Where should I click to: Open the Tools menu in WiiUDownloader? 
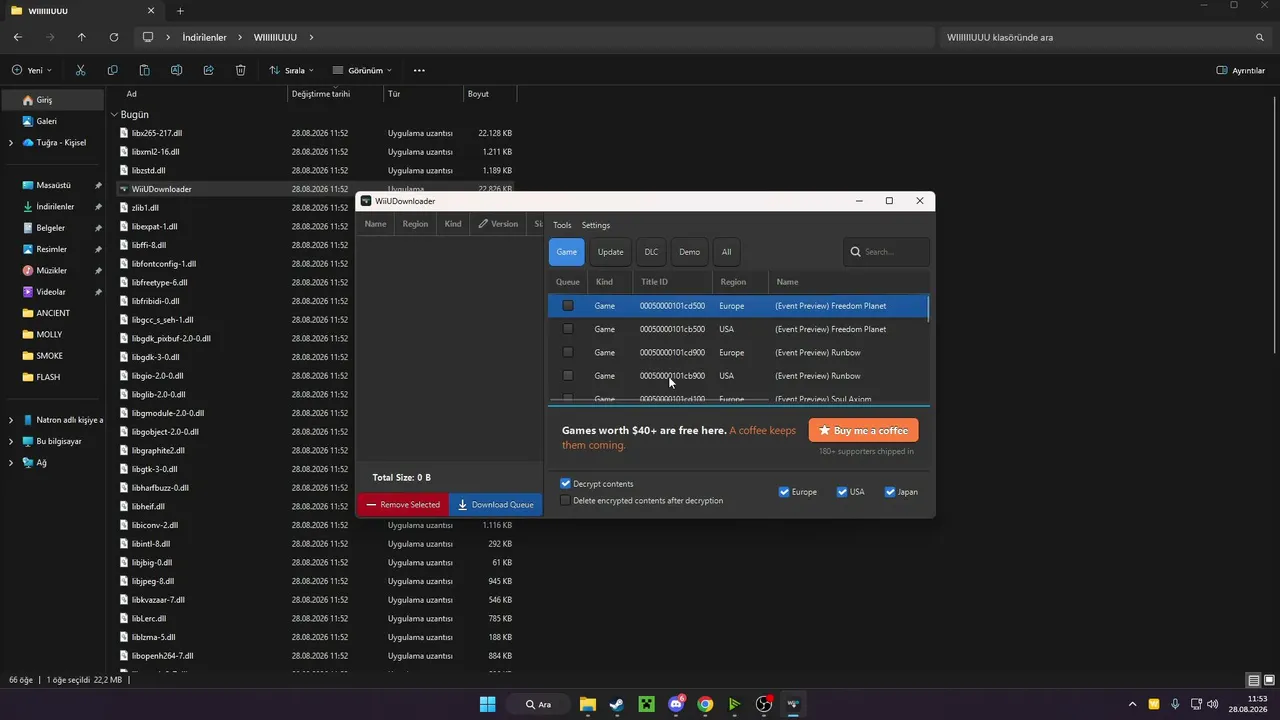click(x=562, y=225)
